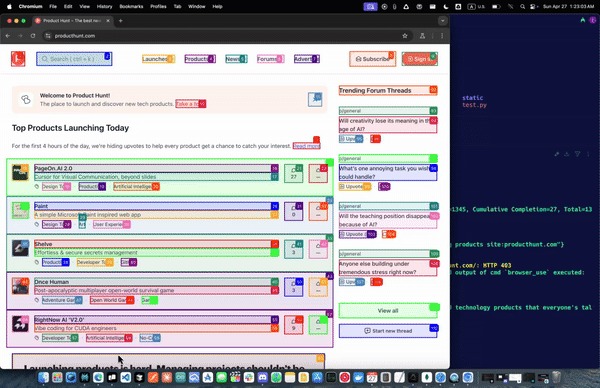Click test.py in the terminal window
Viewport: 600px width, 388px height.
coord(474,105)
